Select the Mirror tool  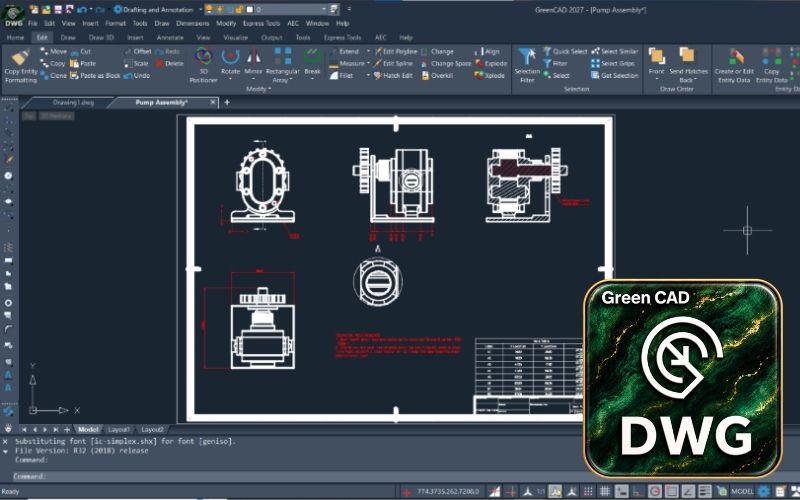[x=254, y=62]
